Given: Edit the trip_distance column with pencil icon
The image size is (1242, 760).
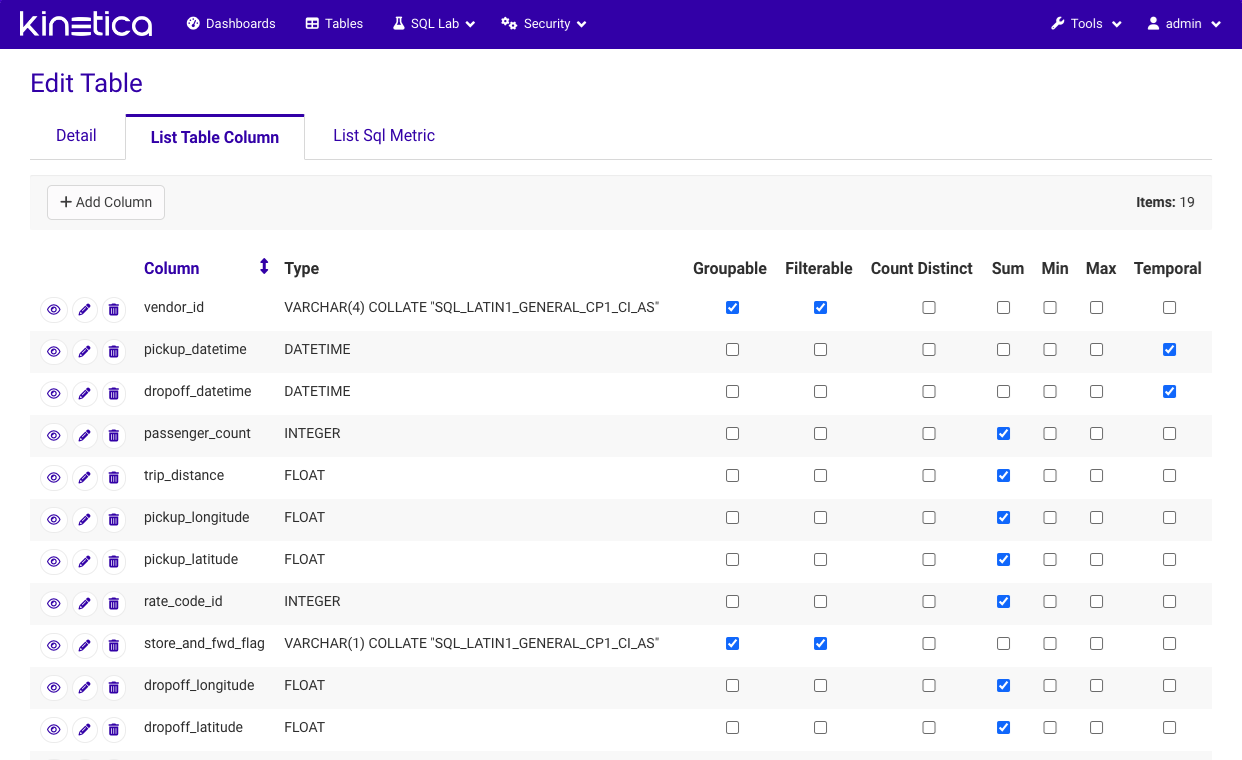Looking at the screenshot, I should point(85,478).
